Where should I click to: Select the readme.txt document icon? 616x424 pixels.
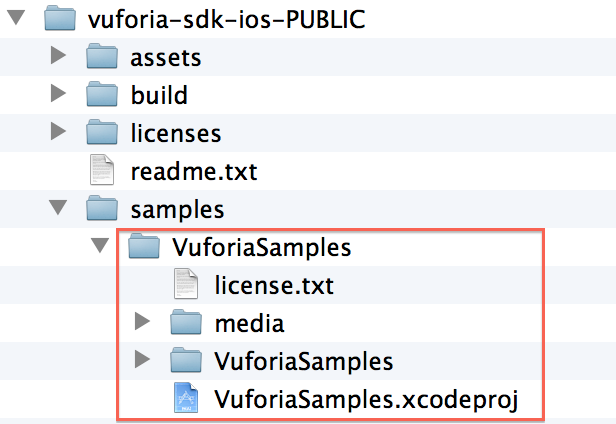[102, 170]
